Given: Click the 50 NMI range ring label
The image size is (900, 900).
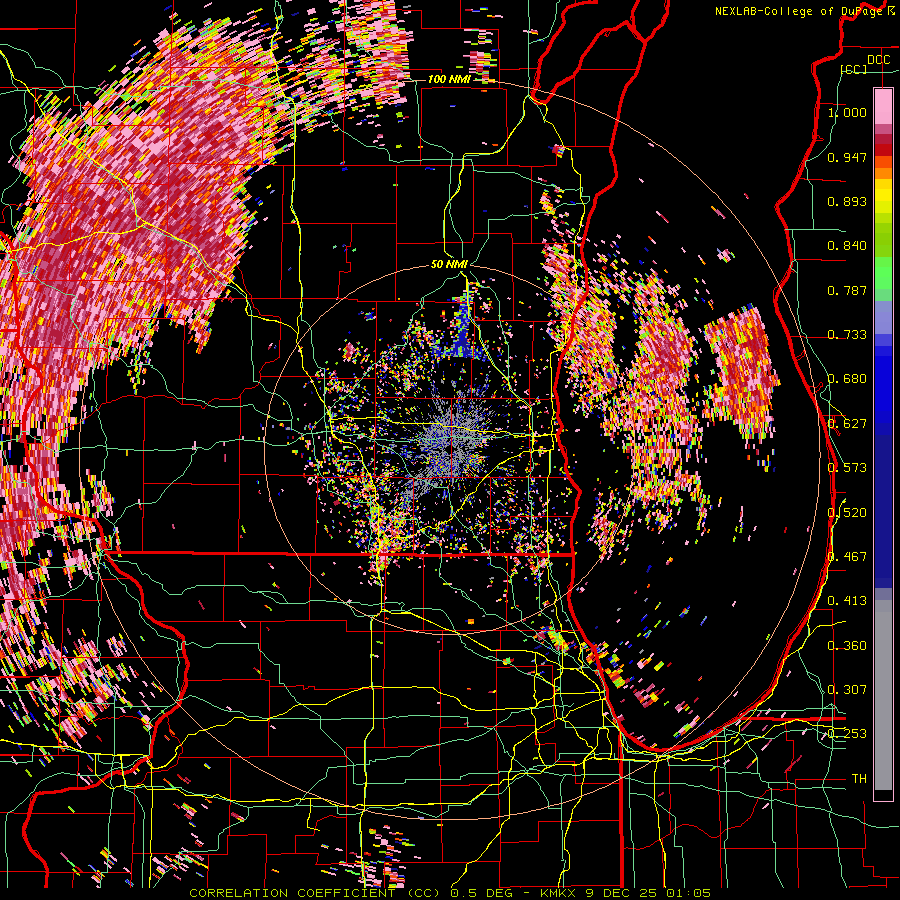Looking at the screenshot, I should [449, 264].
